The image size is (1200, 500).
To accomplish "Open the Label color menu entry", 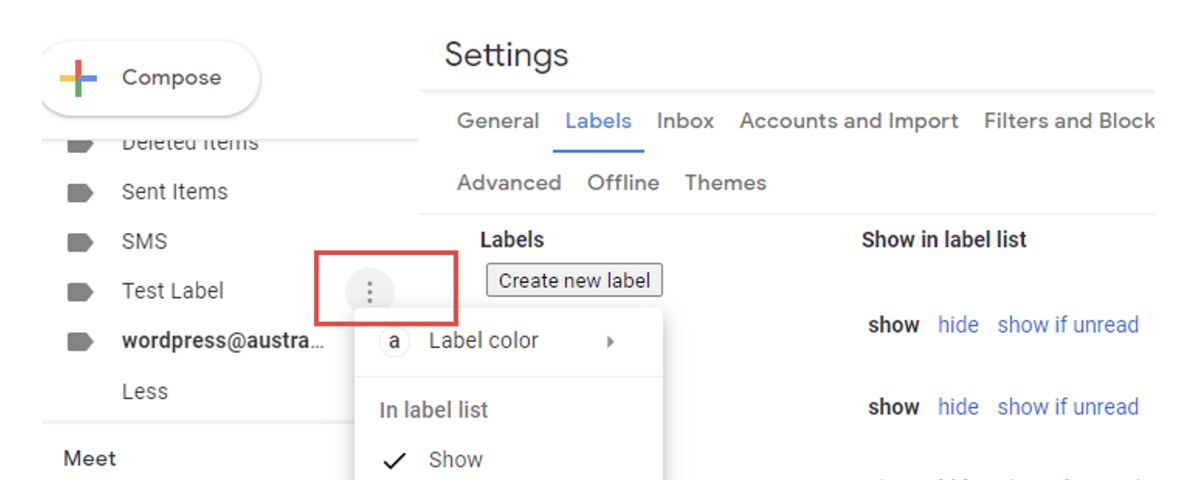I will click(x=483, y=341).
